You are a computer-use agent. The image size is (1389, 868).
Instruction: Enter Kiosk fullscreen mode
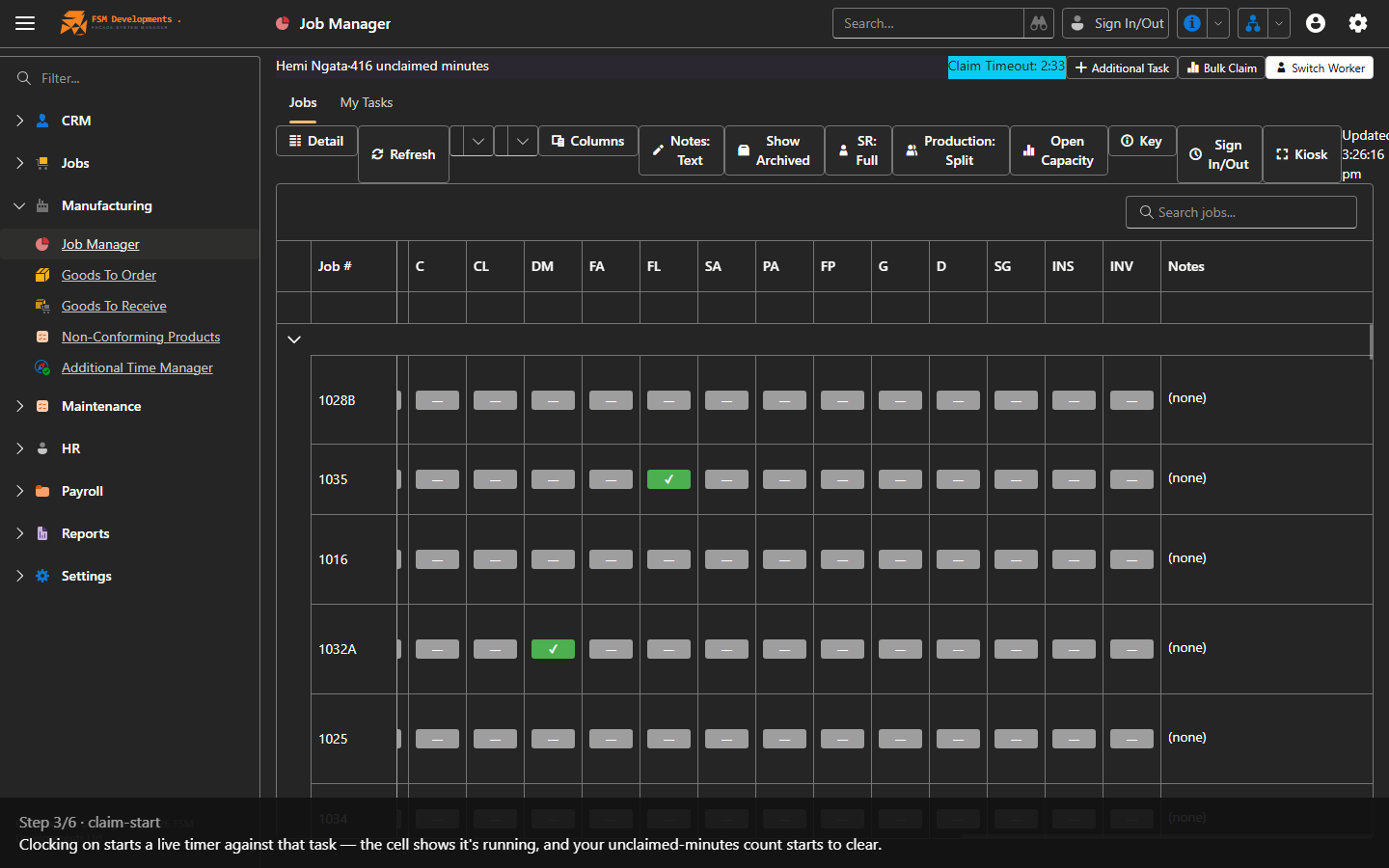tap(1301, 154)
